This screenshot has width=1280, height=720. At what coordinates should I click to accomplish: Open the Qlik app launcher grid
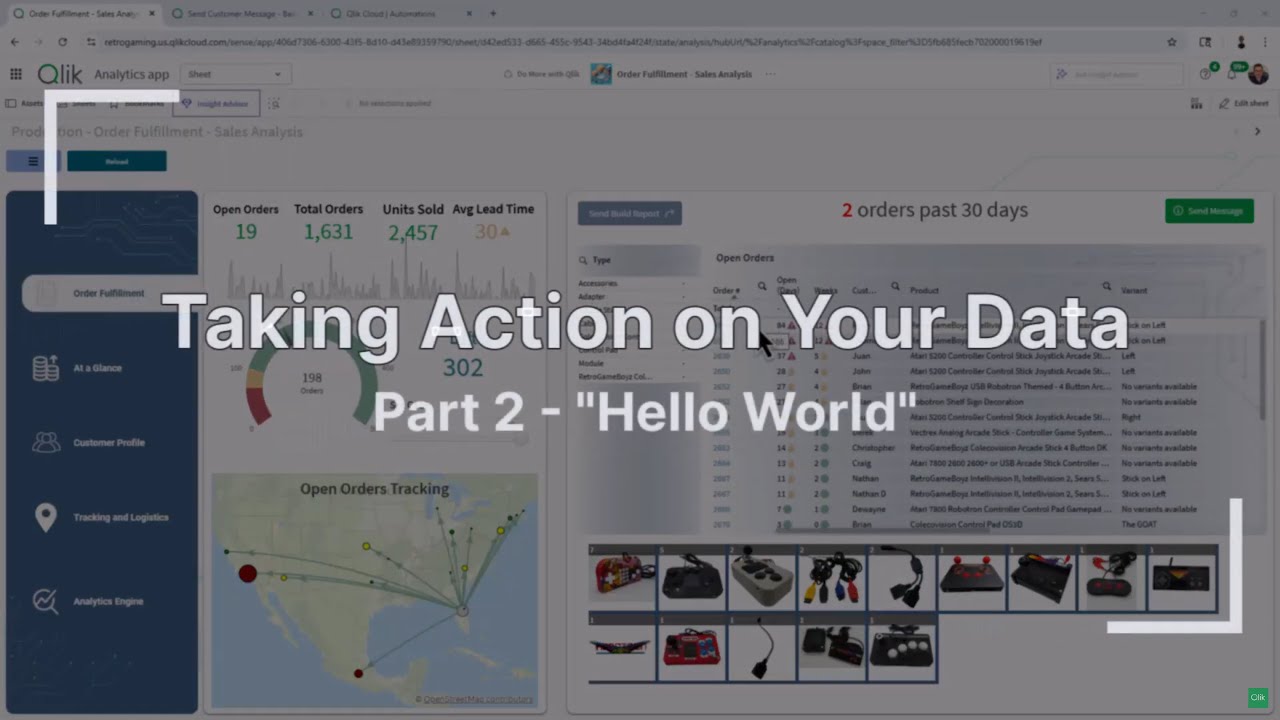click(x=16, y=74)
